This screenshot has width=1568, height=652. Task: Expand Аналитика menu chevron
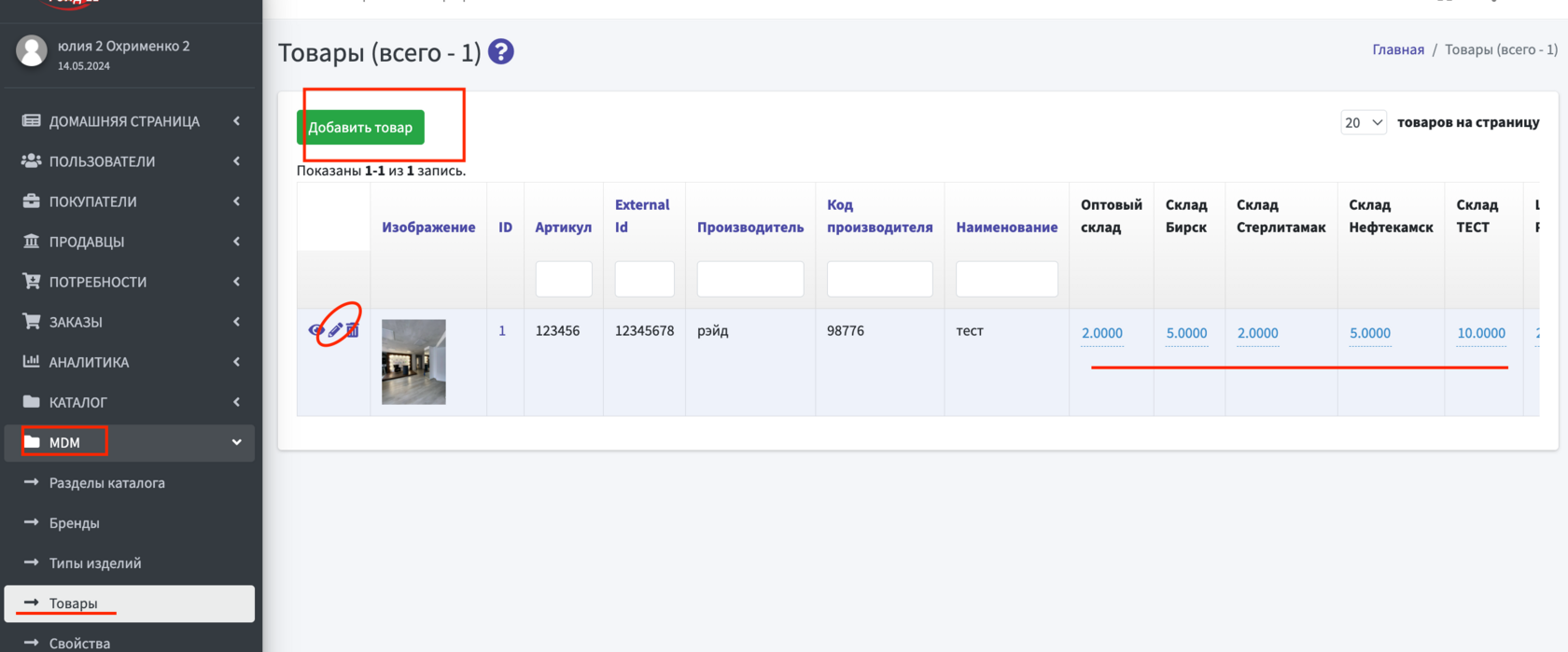(x=236, y=362)
